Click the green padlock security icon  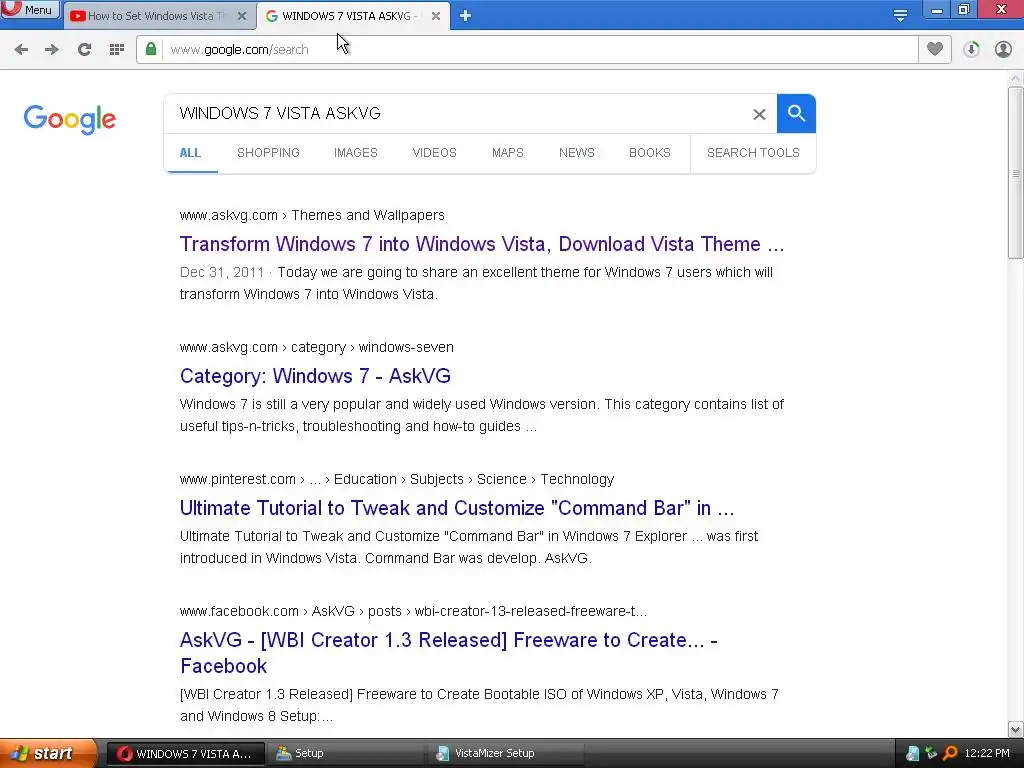pyautogui.click(x=151, y=49)
